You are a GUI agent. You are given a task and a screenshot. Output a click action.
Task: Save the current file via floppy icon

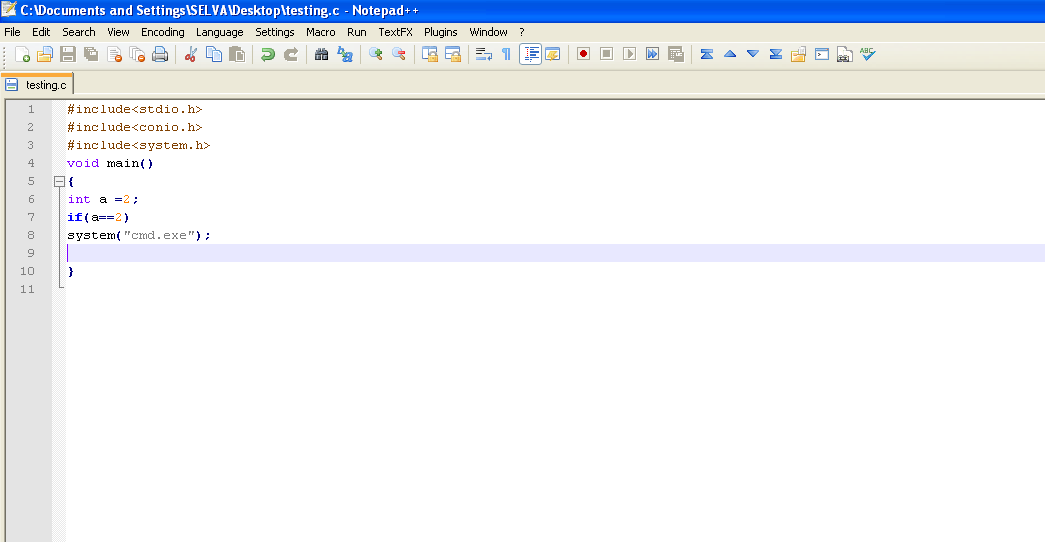click(x=68, y=54)
